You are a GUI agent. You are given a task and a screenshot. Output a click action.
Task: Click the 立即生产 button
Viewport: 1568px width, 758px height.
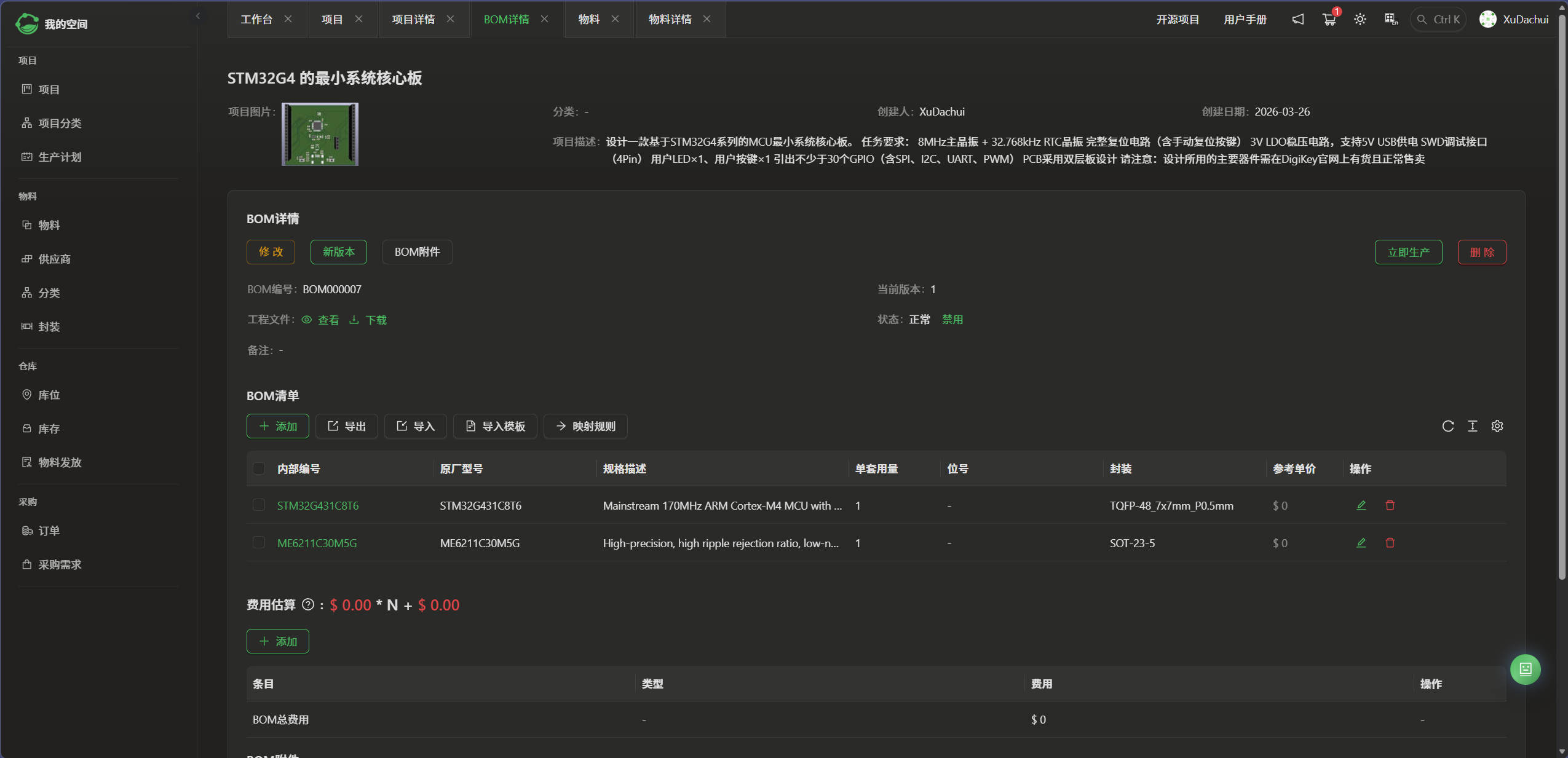[x=1408, y=252]
